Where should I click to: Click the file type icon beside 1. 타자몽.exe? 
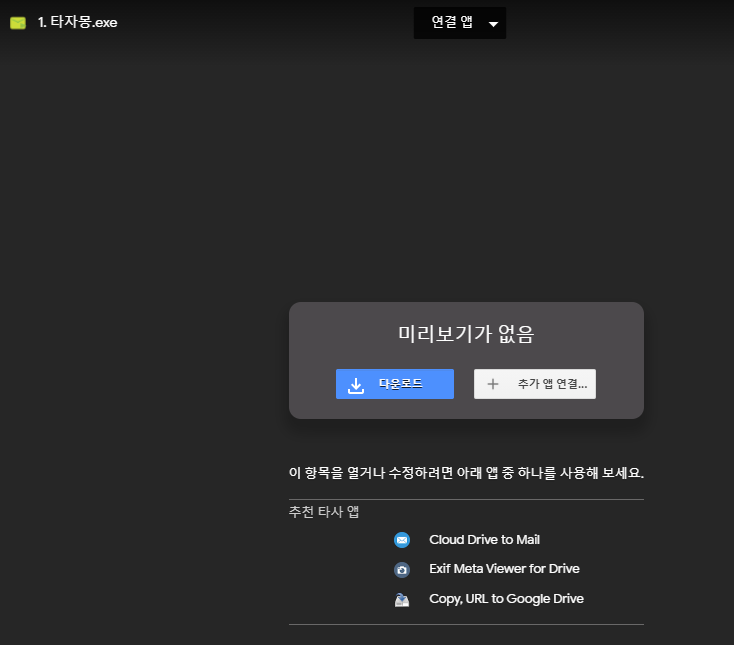pos(18,22)
